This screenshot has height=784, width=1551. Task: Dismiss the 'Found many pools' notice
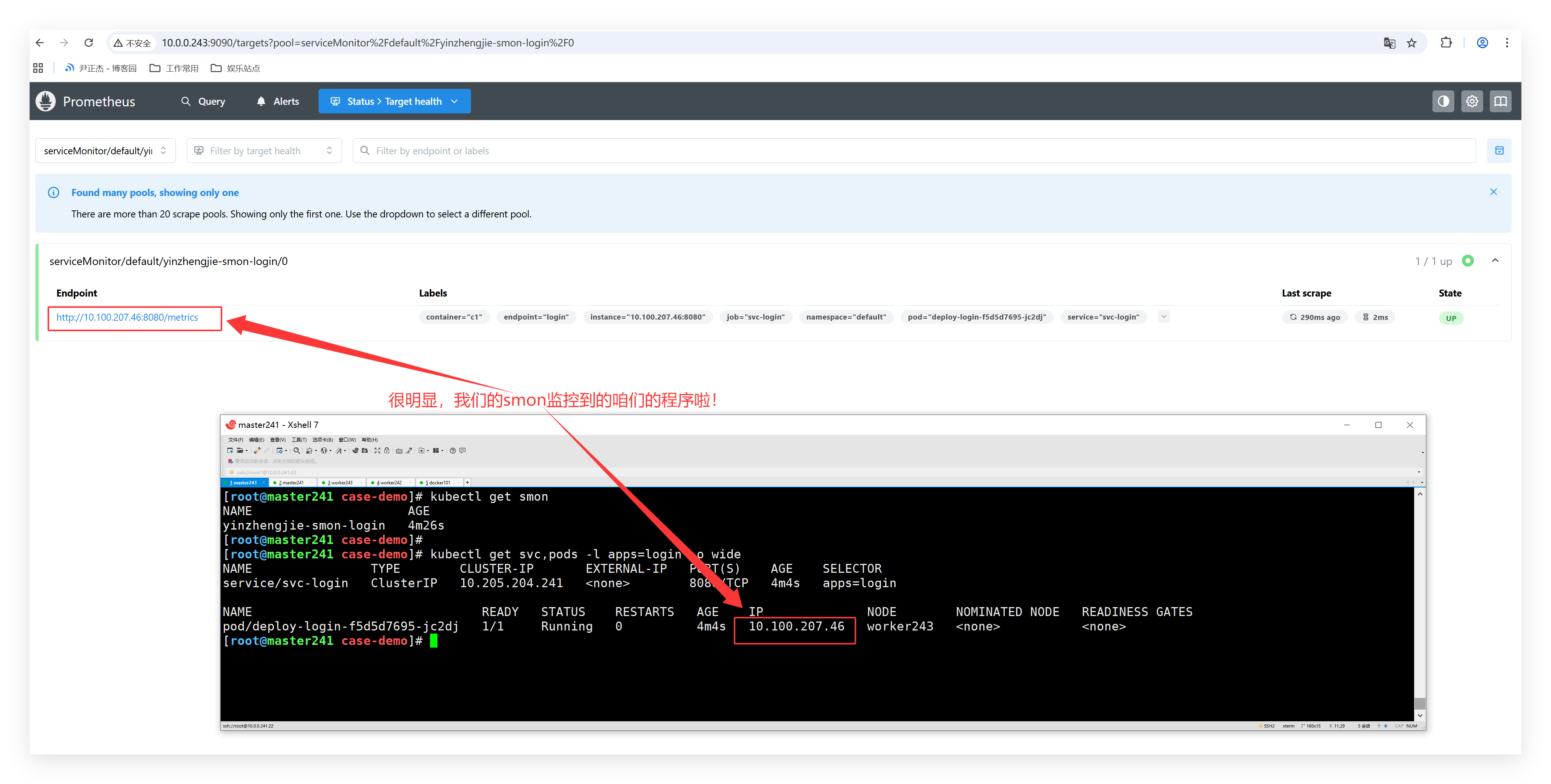coord(1493,192)
